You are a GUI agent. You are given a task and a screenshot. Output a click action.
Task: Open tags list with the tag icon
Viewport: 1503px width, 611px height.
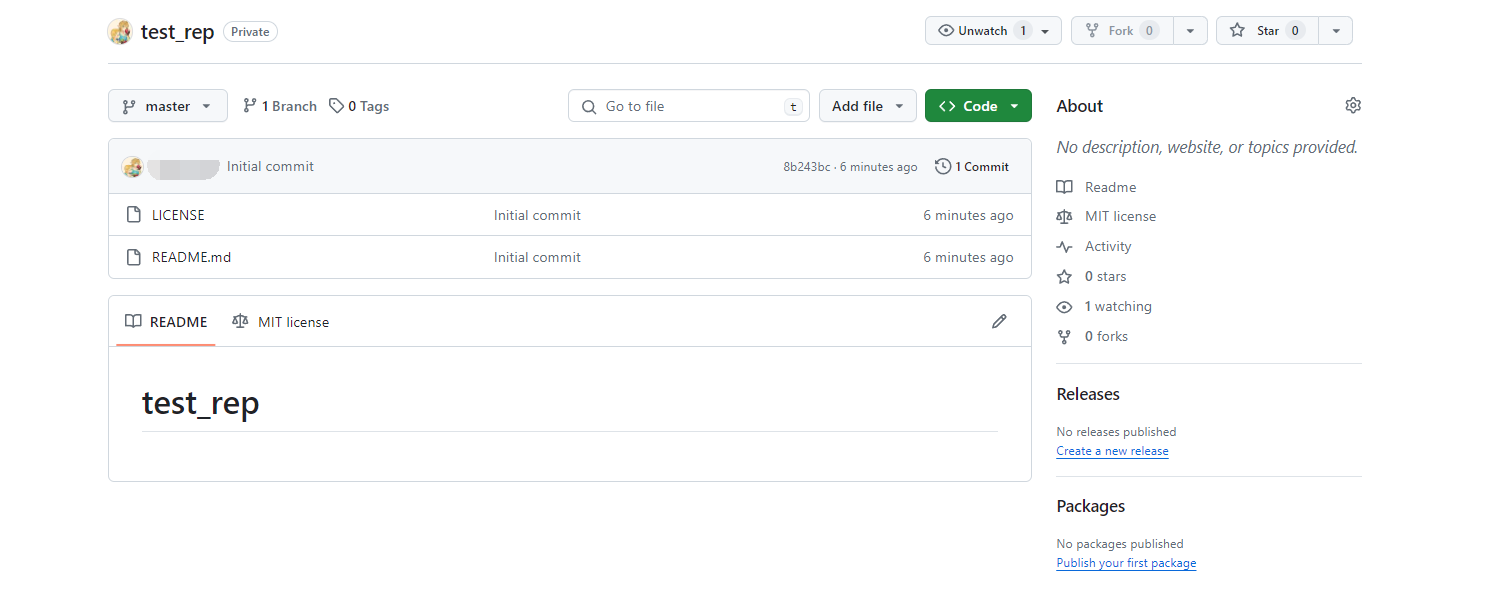[x=337, y=106]
